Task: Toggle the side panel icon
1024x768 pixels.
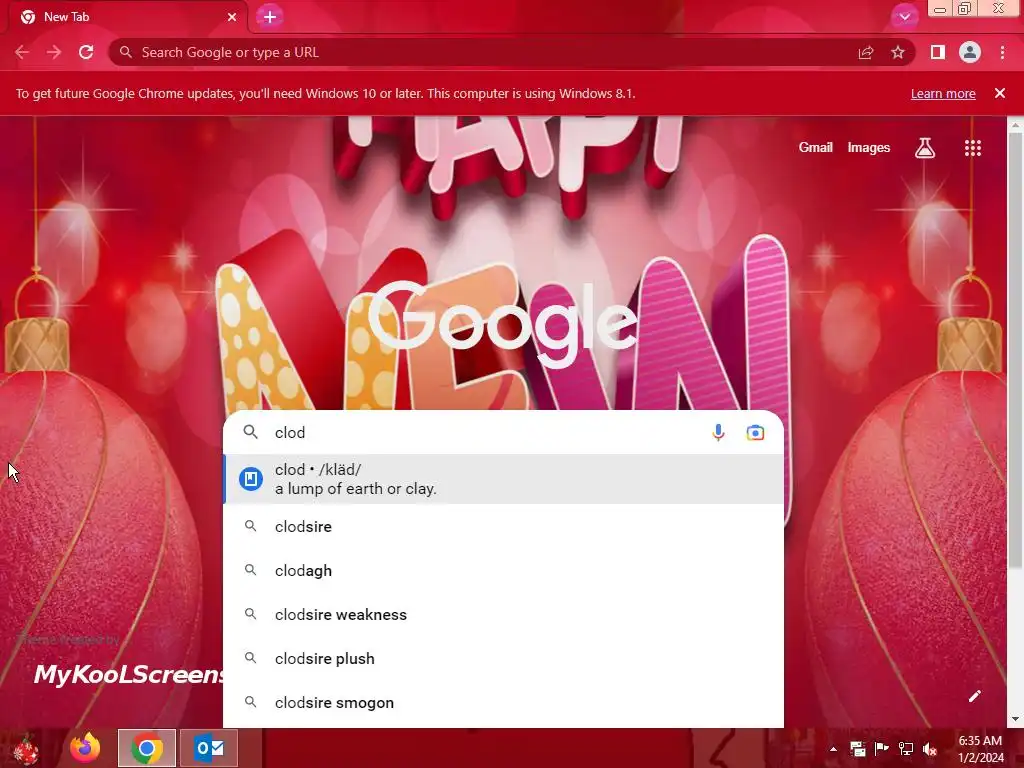Action: tap(938, 52)
